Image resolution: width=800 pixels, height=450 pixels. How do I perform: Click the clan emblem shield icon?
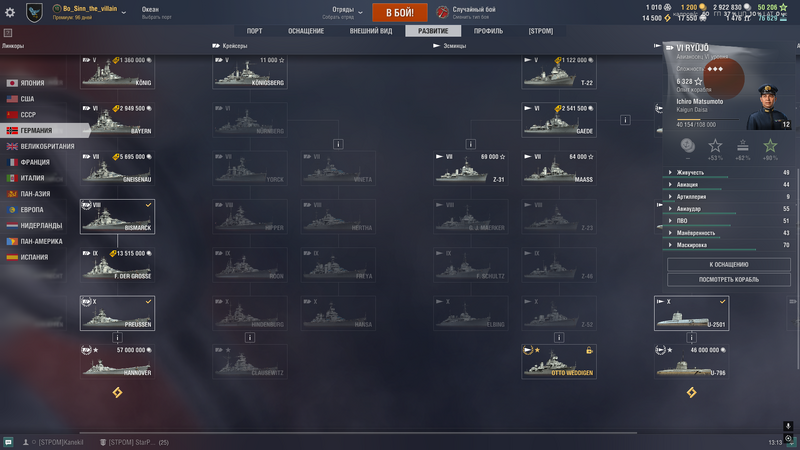point(34,12)
